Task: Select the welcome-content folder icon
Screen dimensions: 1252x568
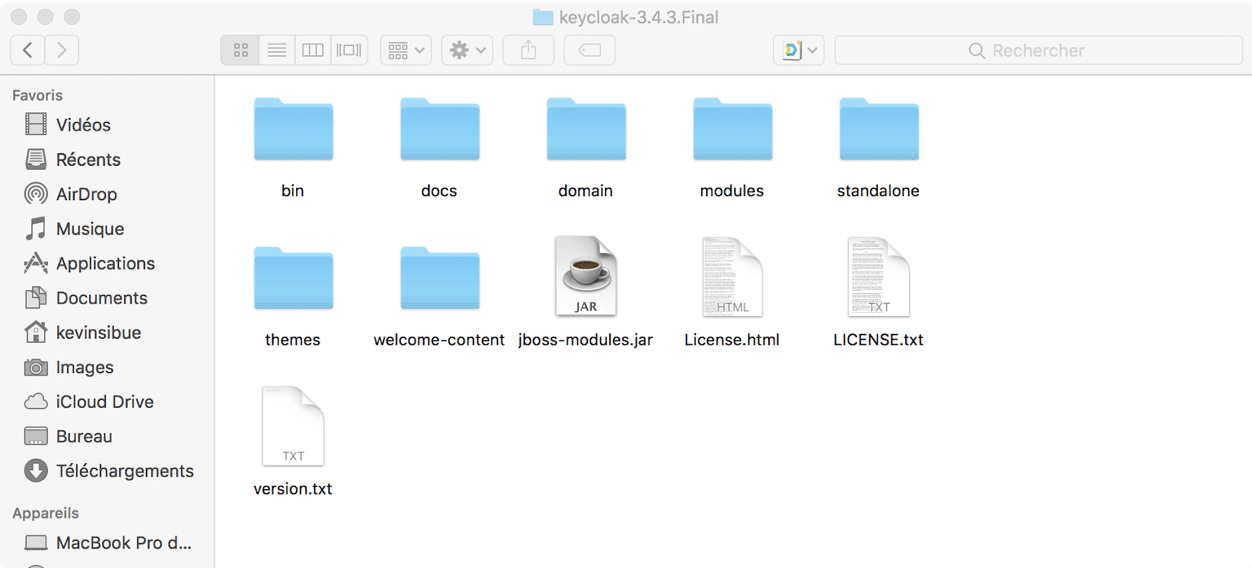Action: tap(440, 278)
